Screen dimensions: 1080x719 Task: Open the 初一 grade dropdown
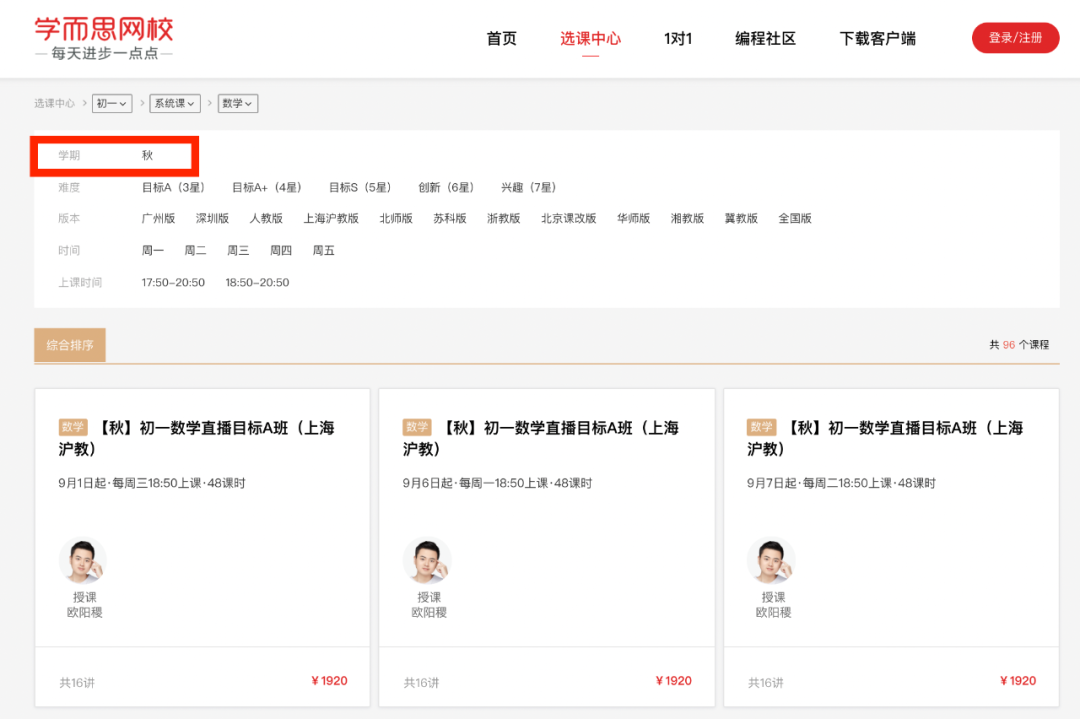(111, 103)
